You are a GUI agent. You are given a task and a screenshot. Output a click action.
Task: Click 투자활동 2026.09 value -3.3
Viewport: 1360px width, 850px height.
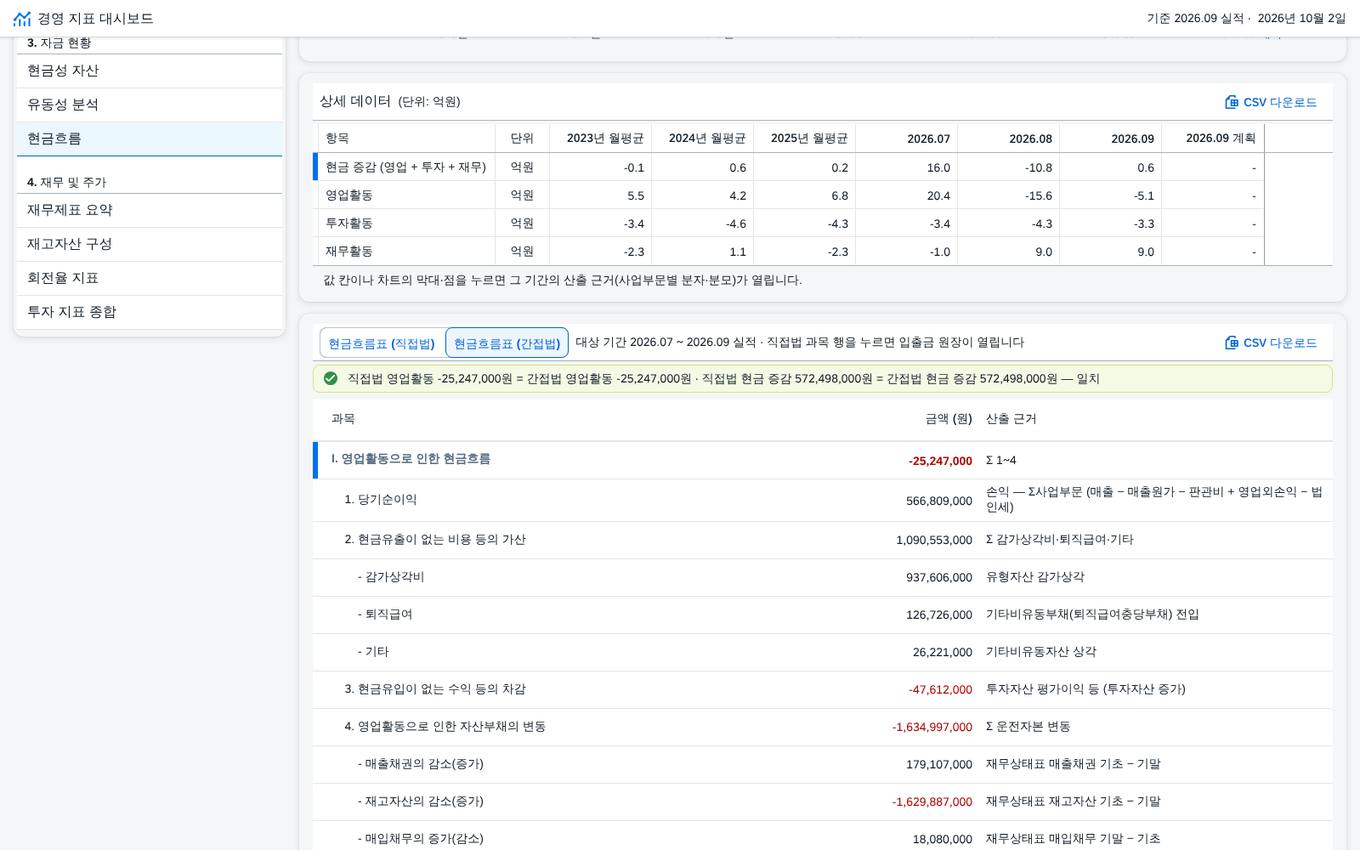(x=1110, y=223)
